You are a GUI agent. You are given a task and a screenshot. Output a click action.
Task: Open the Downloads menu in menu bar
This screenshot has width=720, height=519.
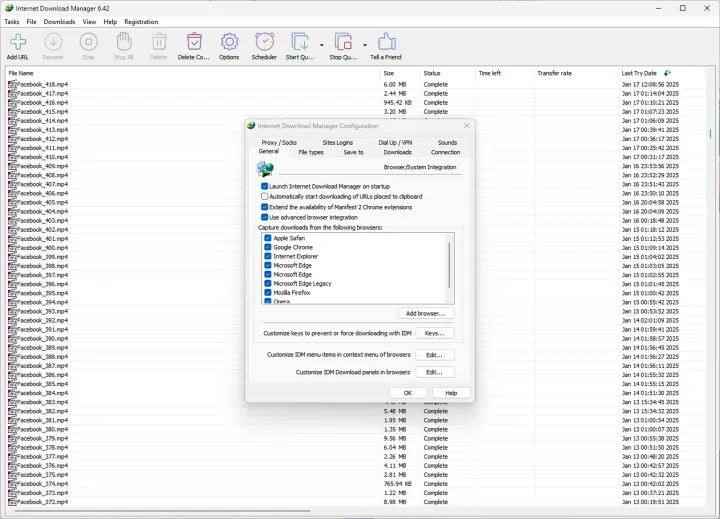[x=59, y=21]
